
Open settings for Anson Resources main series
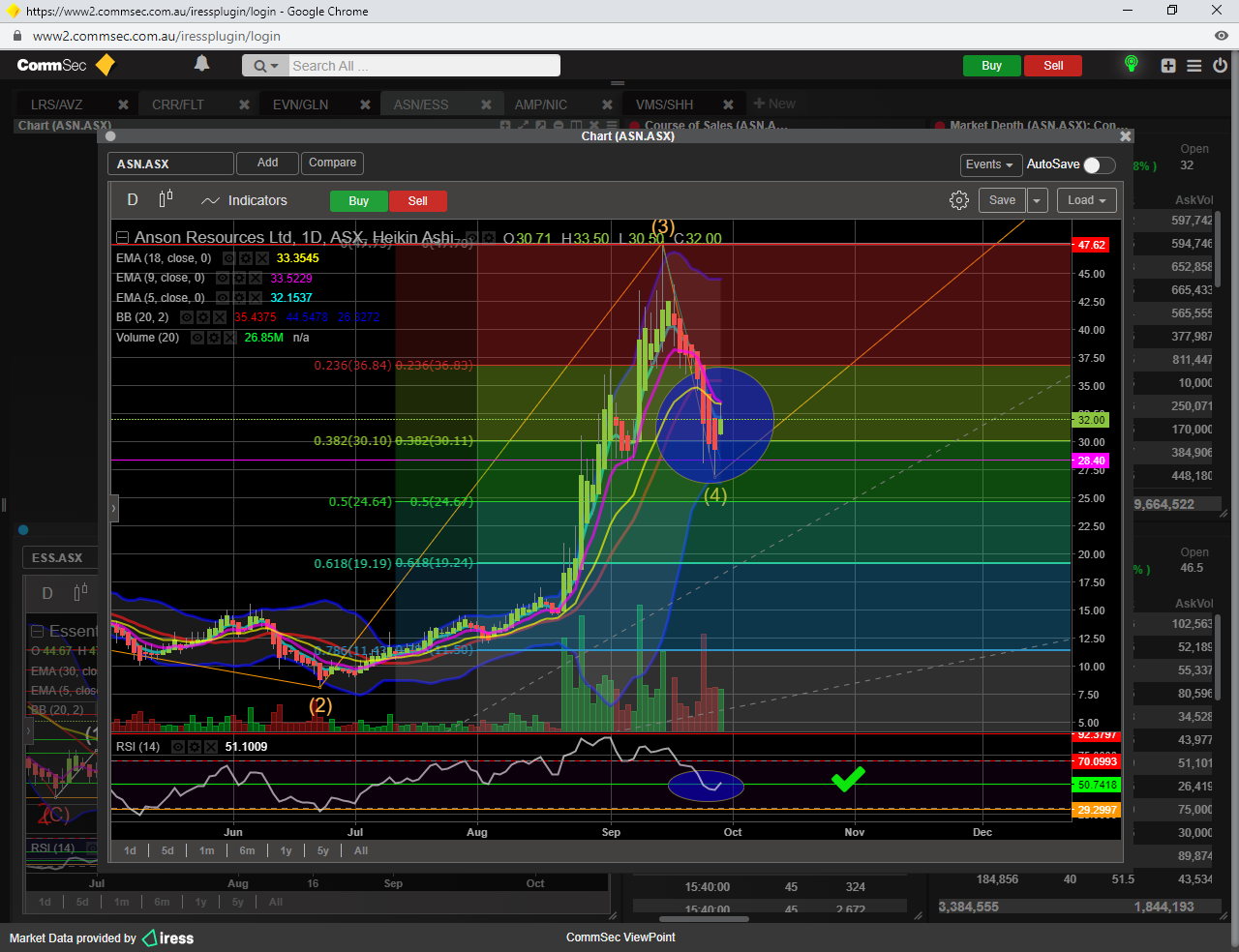pos(489,238)
